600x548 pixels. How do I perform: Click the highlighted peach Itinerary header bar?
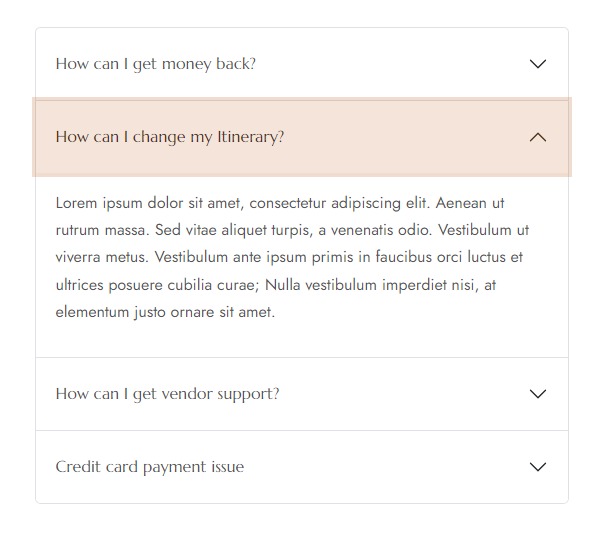coord(302,137)
